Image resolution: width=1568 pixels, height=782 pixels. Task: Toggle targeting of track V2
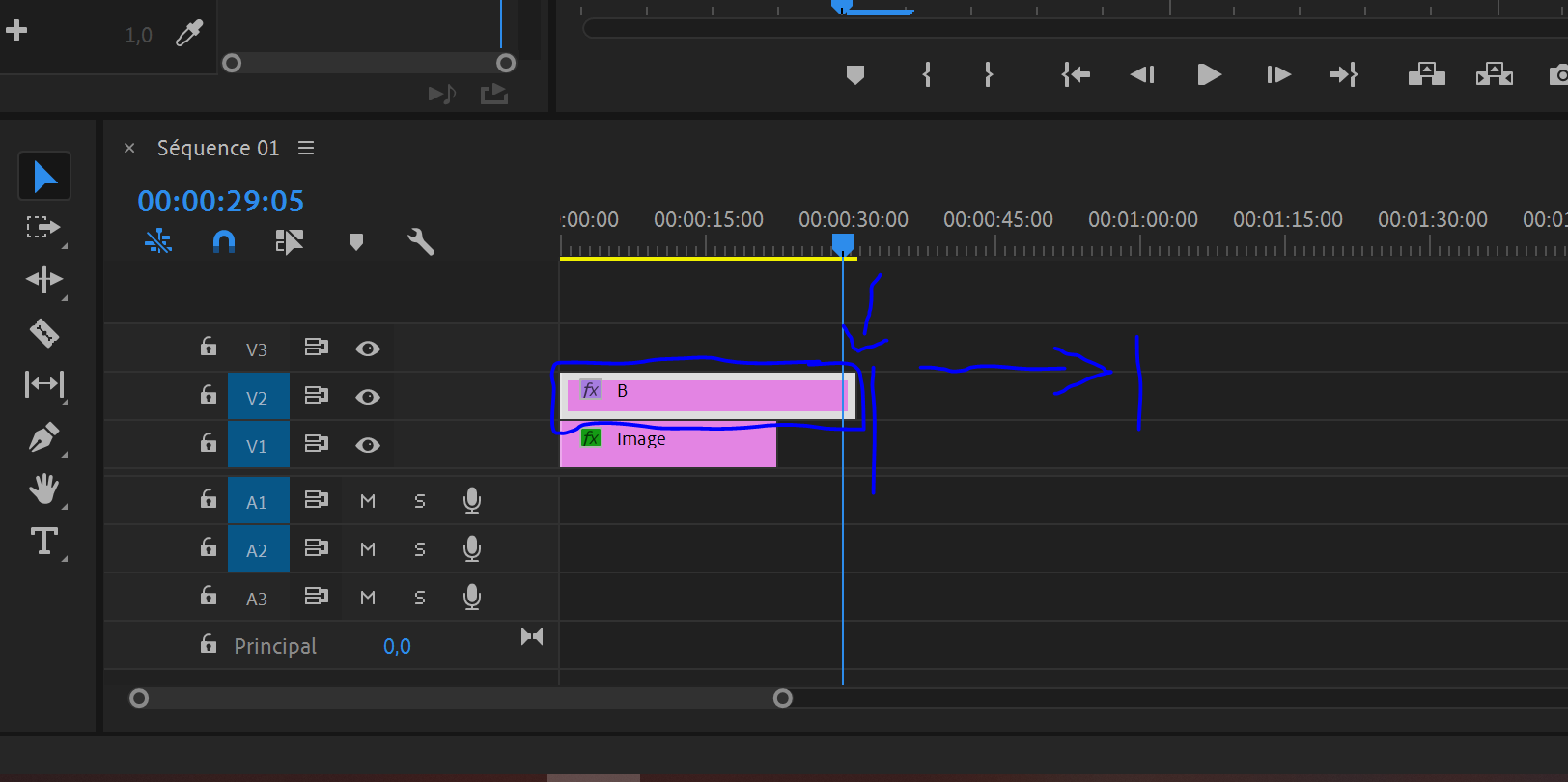point(257,398)
